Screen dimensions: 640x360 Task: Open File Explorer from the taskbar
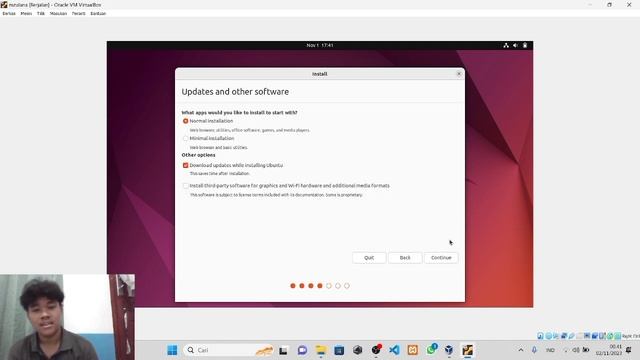click(x=321, y=350)
